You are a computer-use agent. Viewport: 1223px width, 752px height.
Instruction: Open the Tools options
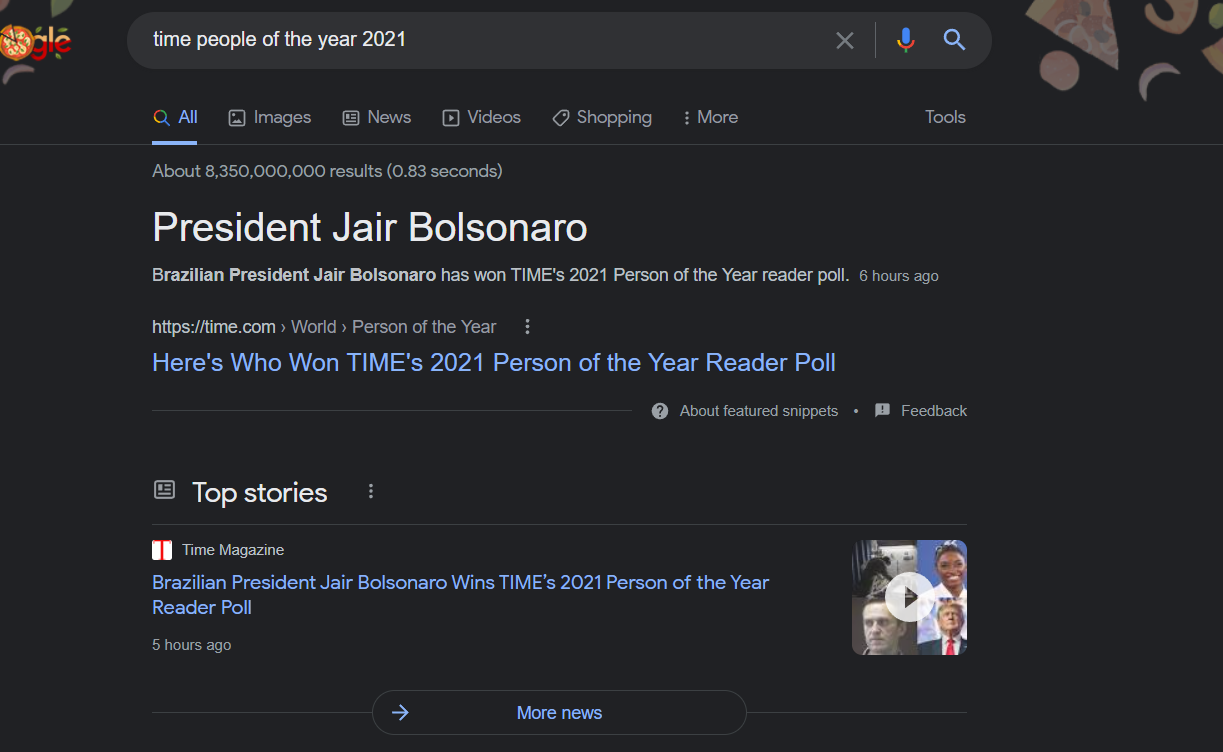click(945, 117)
